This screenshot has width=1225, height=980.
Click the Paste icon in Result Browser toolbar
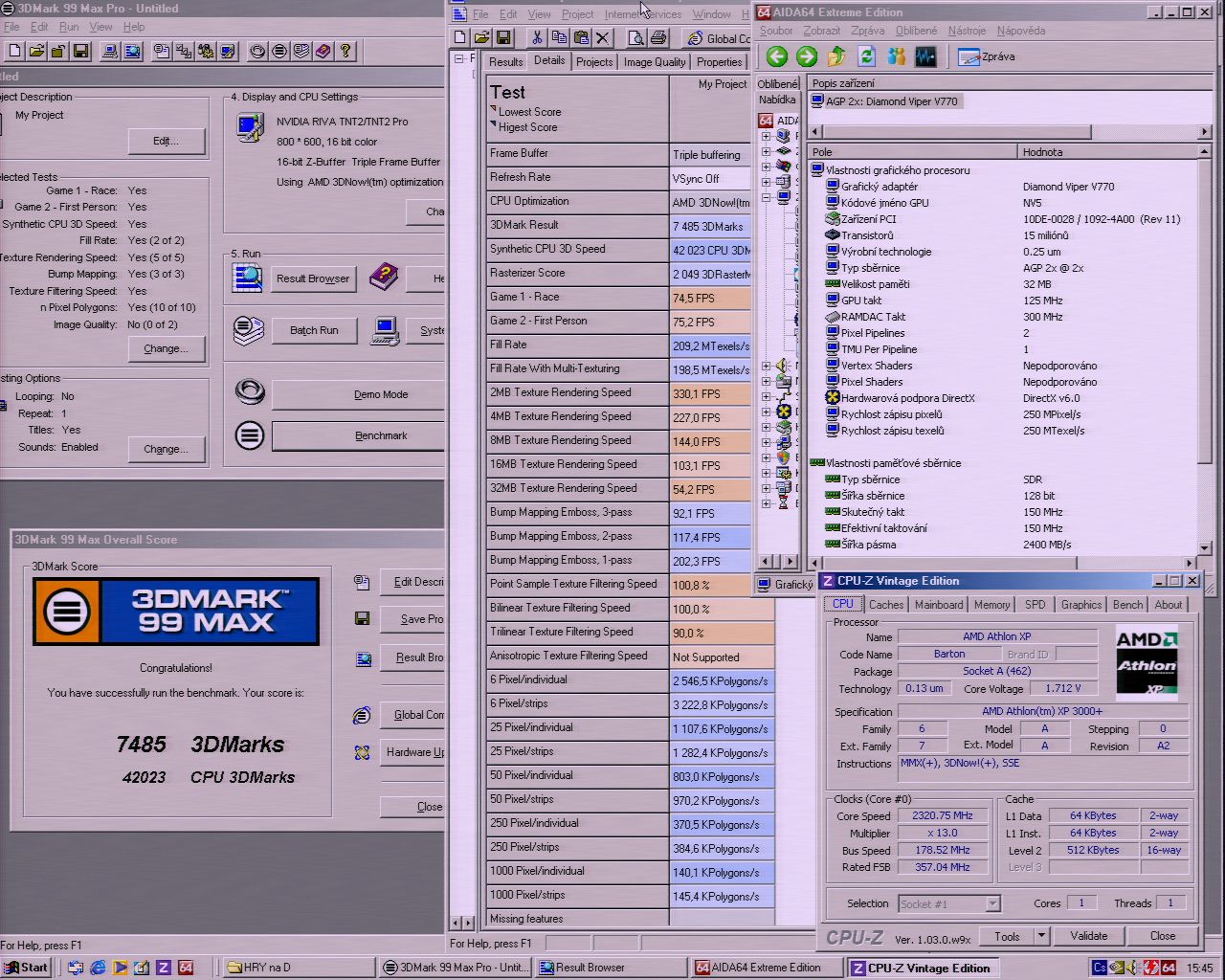[581, 37]
